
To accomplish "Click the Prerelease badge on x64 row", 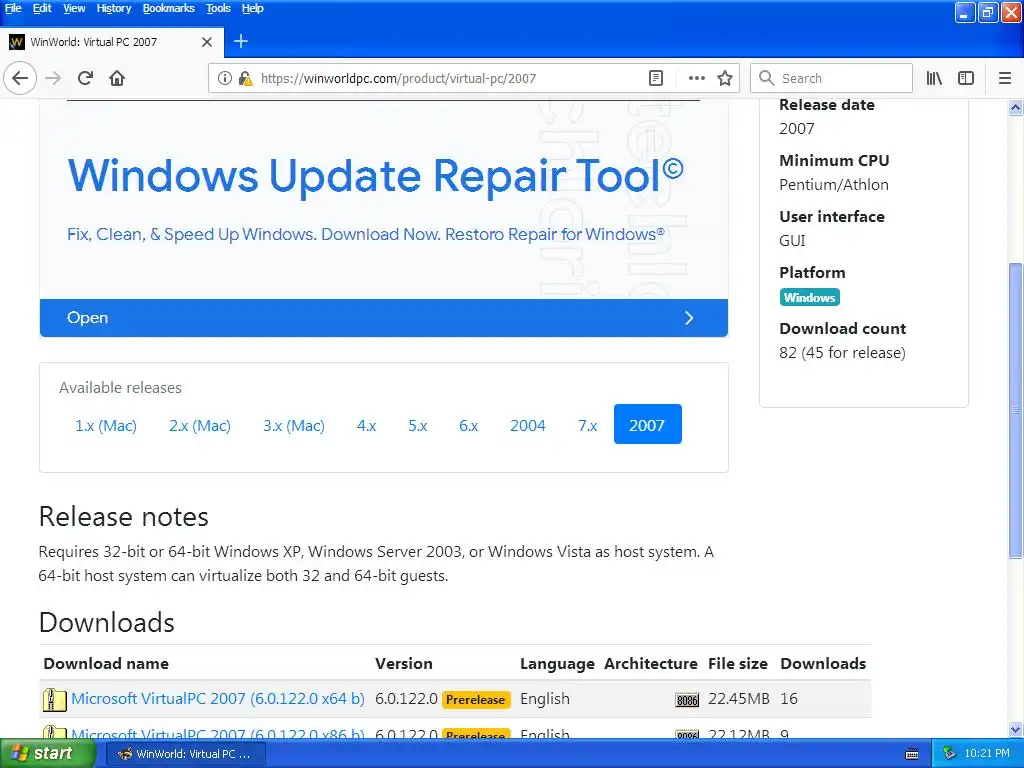I will pos(475,699).
